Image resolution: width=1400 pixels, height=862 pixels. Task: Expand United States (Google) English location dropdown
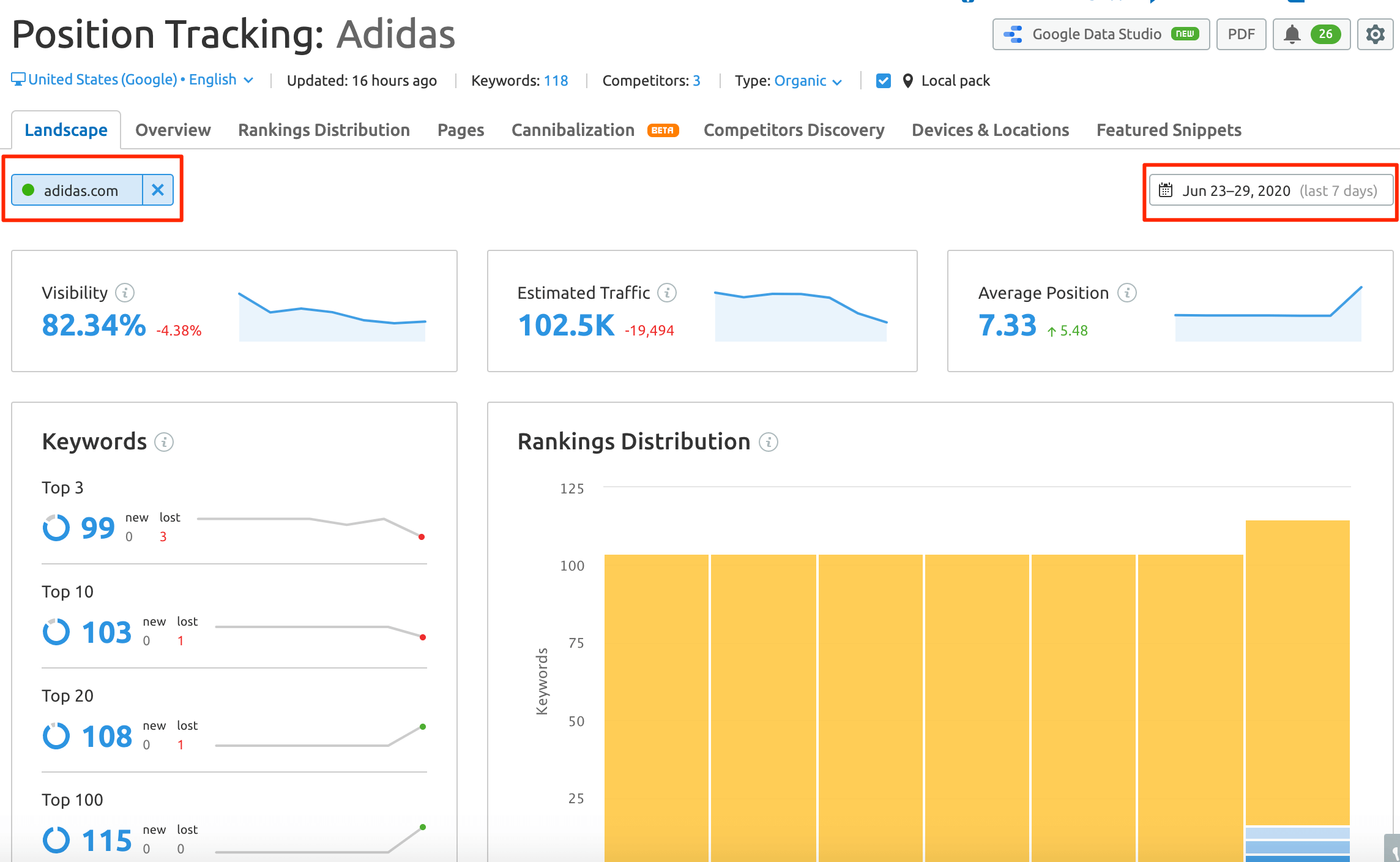[132, 80]
